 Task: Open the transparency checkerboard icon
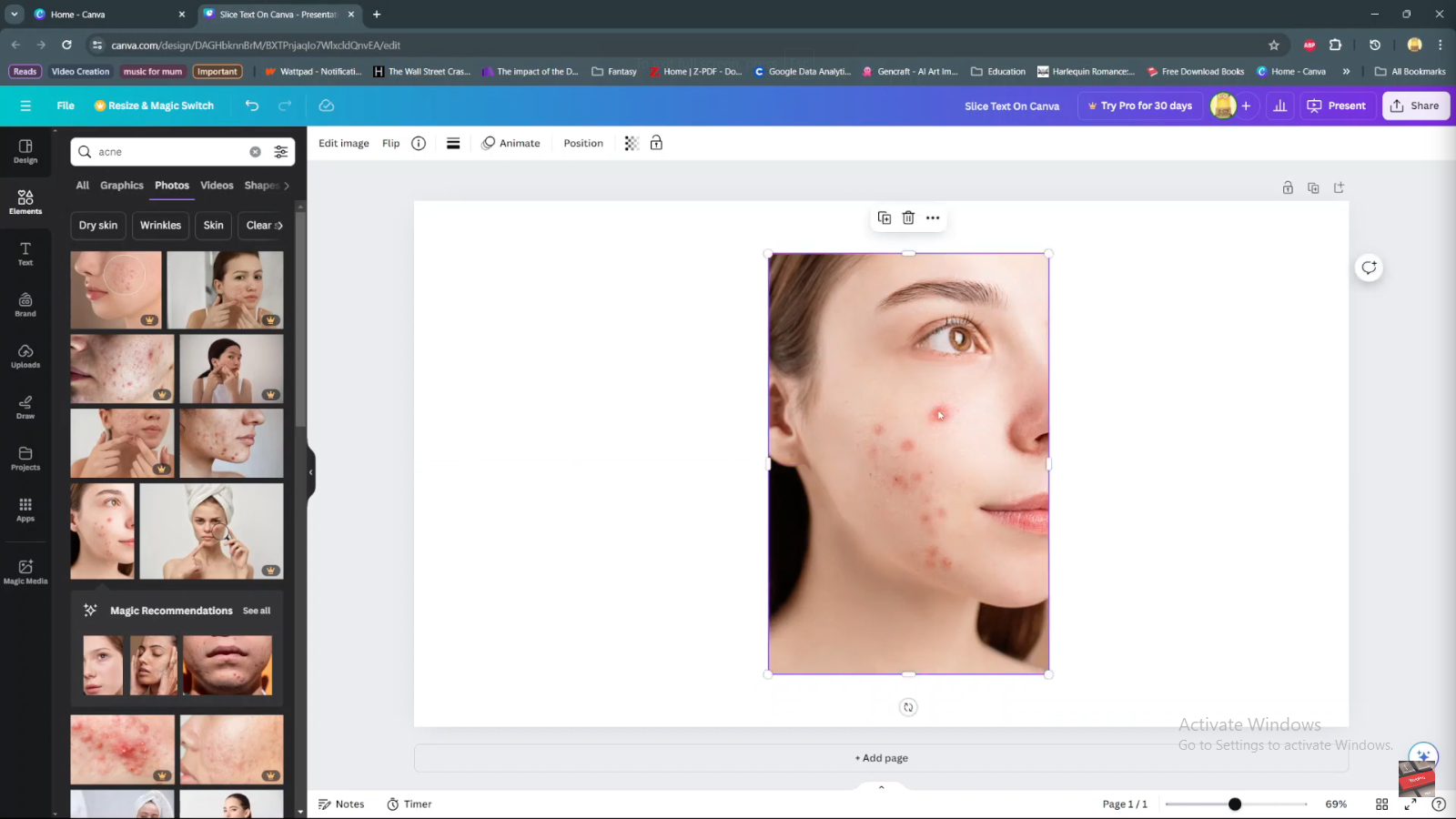pos(632,143)
